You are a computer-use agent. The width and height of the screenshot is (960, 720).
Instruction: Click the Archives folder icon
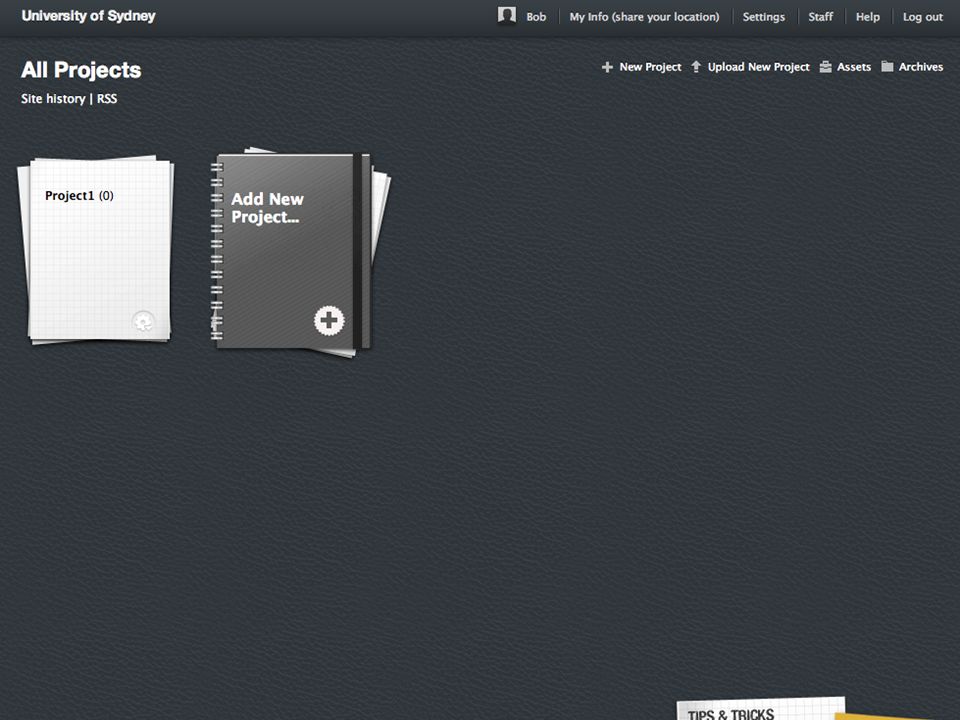tap(887, 66)
